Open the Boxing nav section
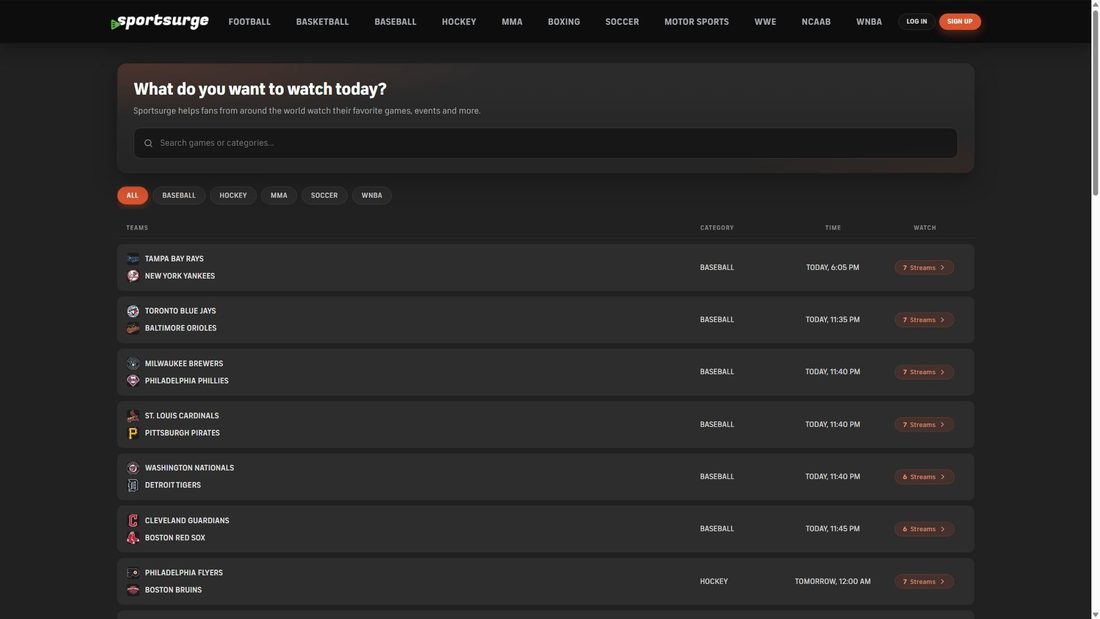Viewport: 1100px width, 619px height. point(563,22)
